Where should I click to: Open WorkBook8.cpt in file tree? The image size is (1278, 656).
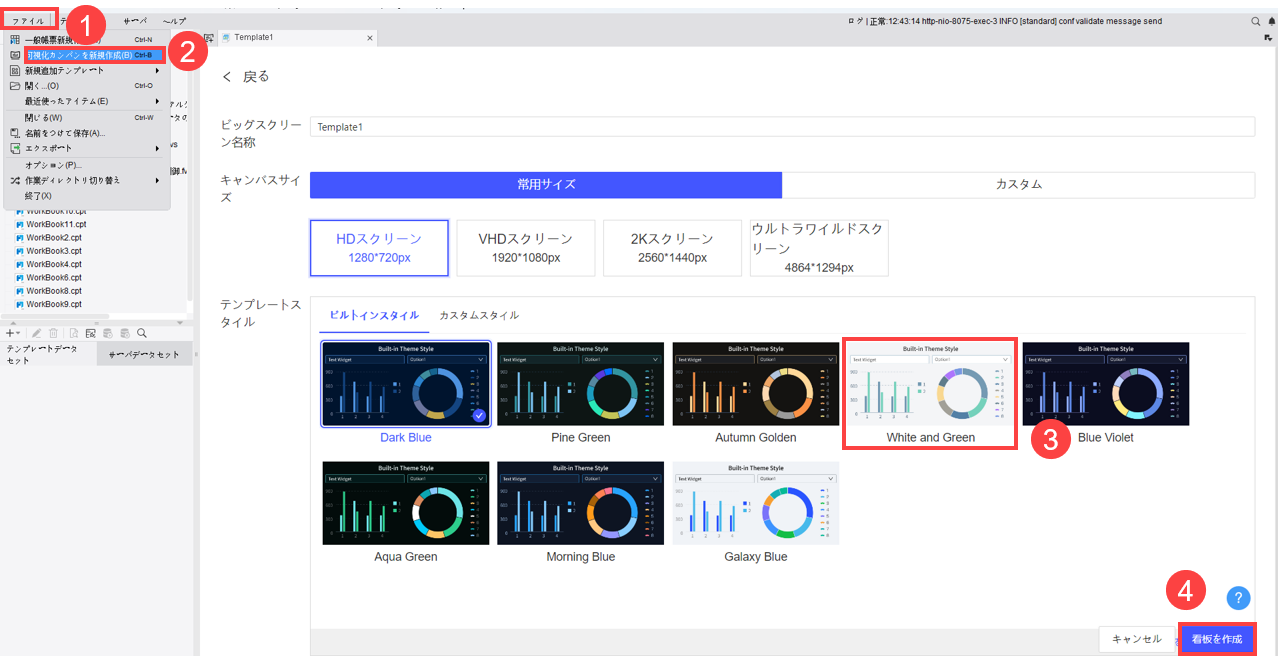pyautogui.click(x=54, y=290)
